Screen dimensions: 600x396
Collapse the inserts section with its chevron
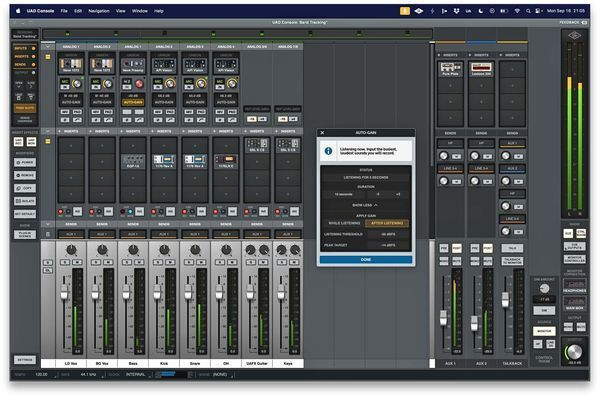(48, 131)
